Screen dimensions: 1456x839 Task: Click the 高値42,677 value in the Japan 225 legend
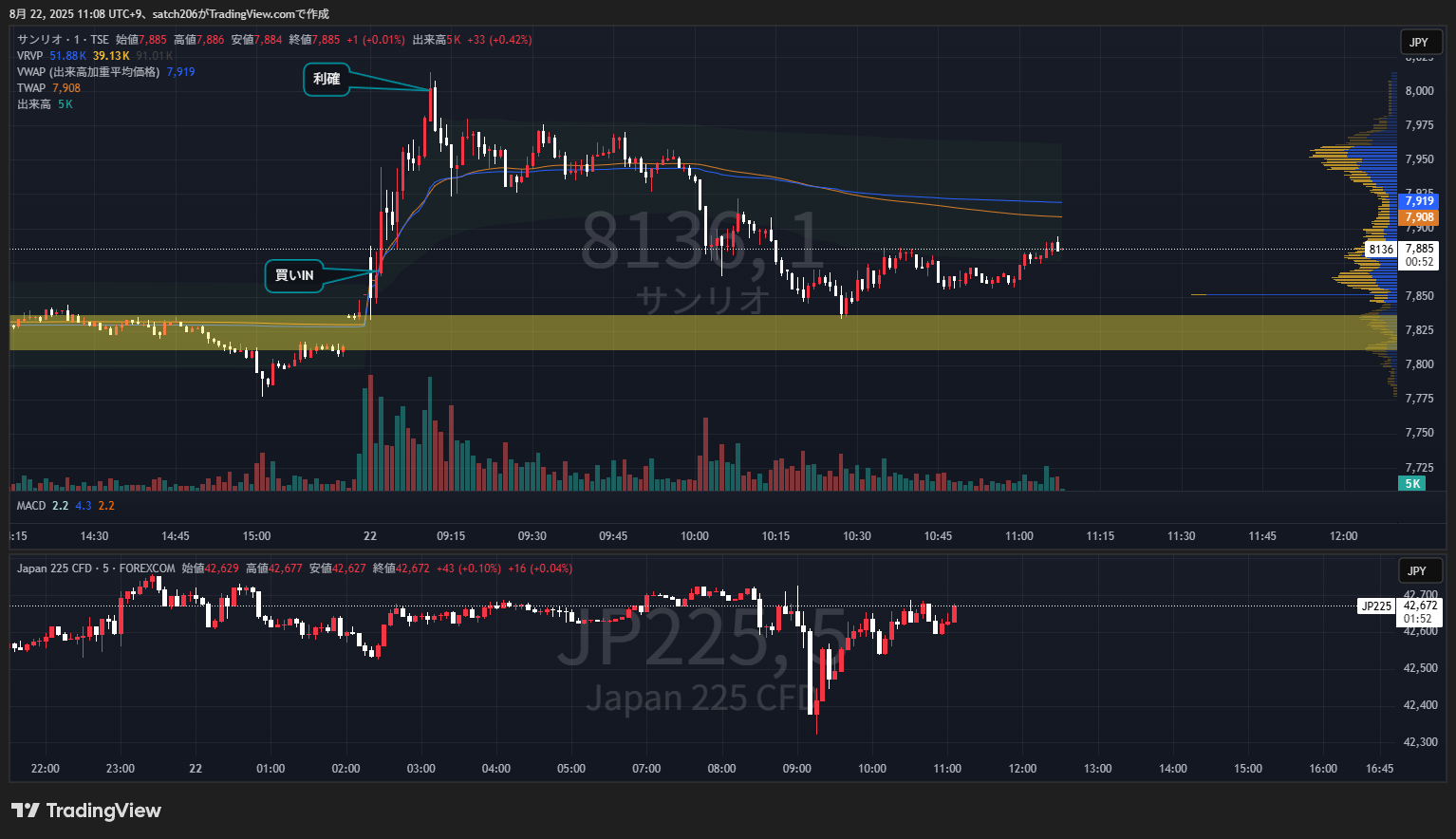[x=274, y=569]
